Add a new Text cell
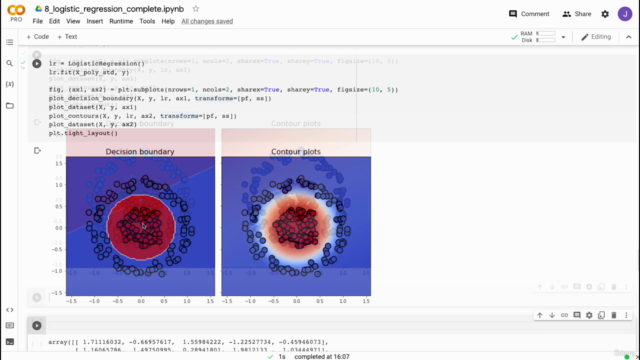This screenshot has width=640, height=360. point(67,37)
